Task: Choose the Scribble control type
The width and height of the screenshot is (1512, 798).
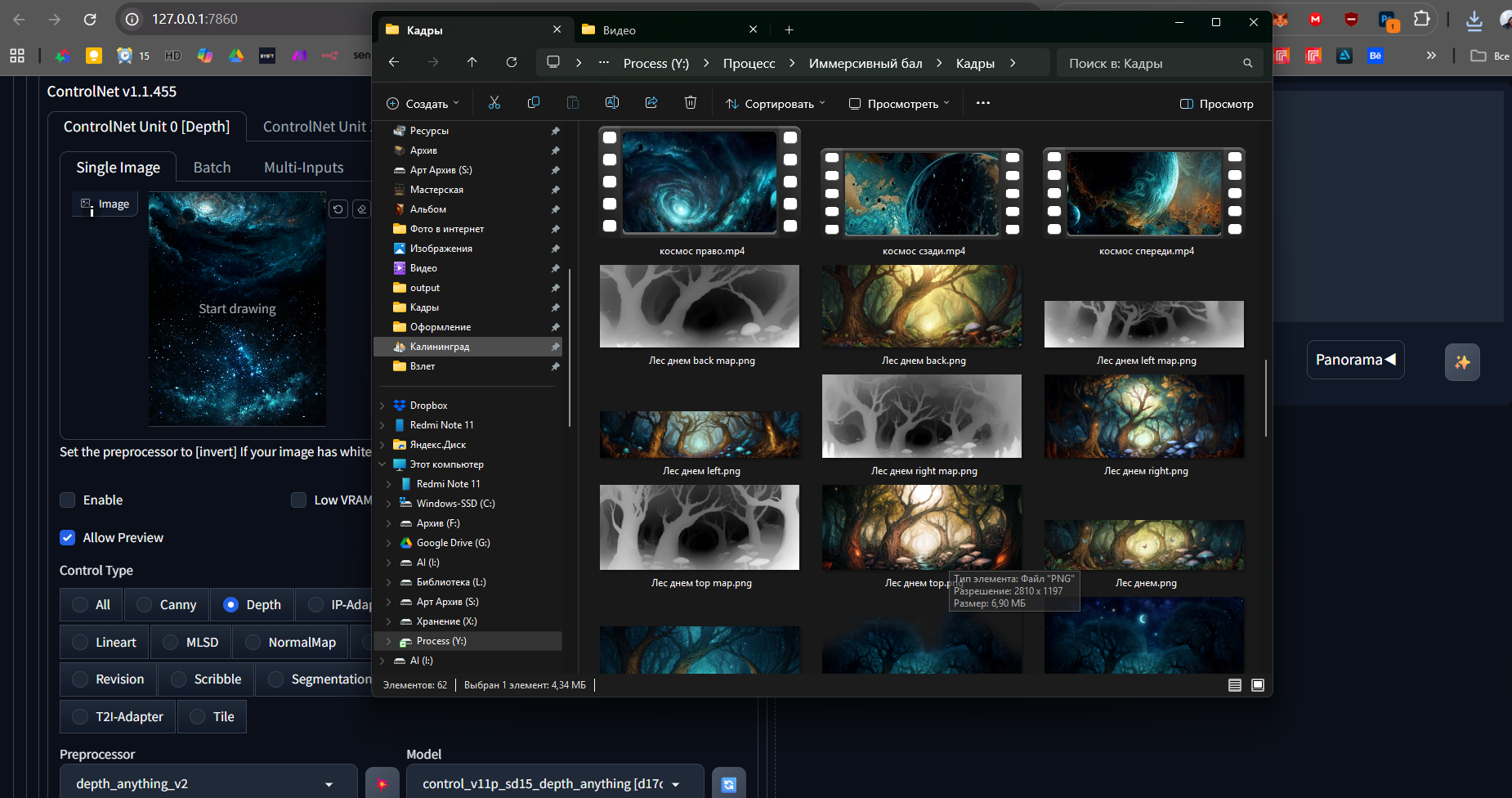Action: 206,679
